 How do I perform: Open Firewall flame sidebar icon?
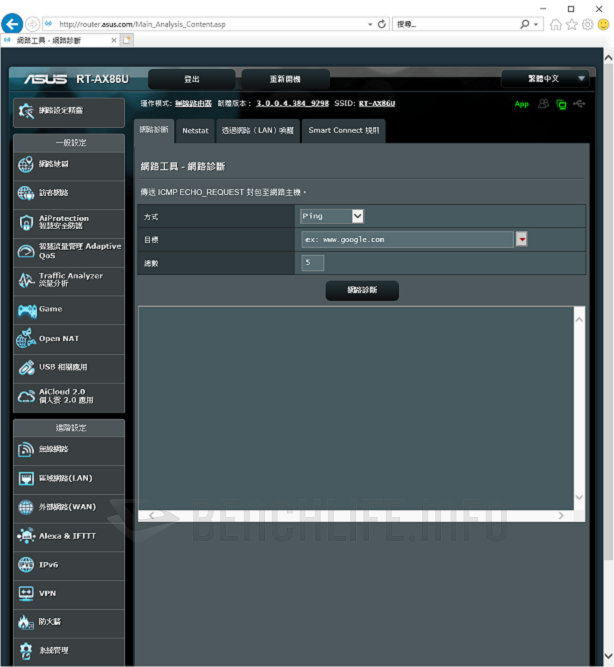[26, 622]
